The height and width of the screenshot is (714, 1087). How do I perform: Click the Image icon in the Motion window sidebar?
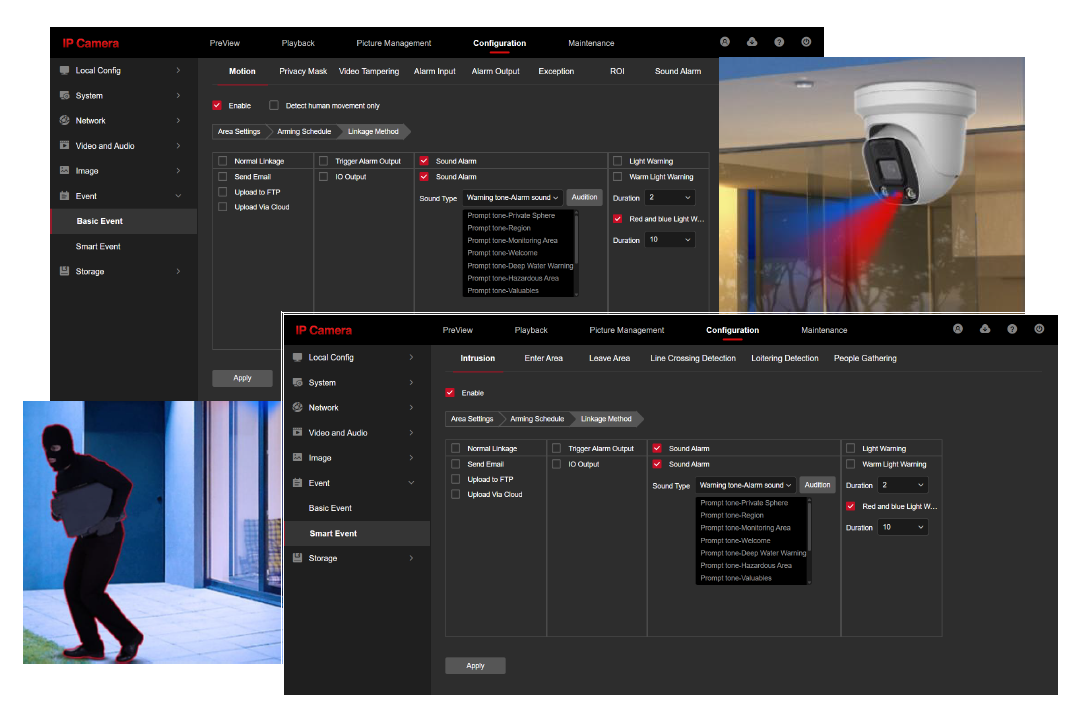click(x=65, y=171)
